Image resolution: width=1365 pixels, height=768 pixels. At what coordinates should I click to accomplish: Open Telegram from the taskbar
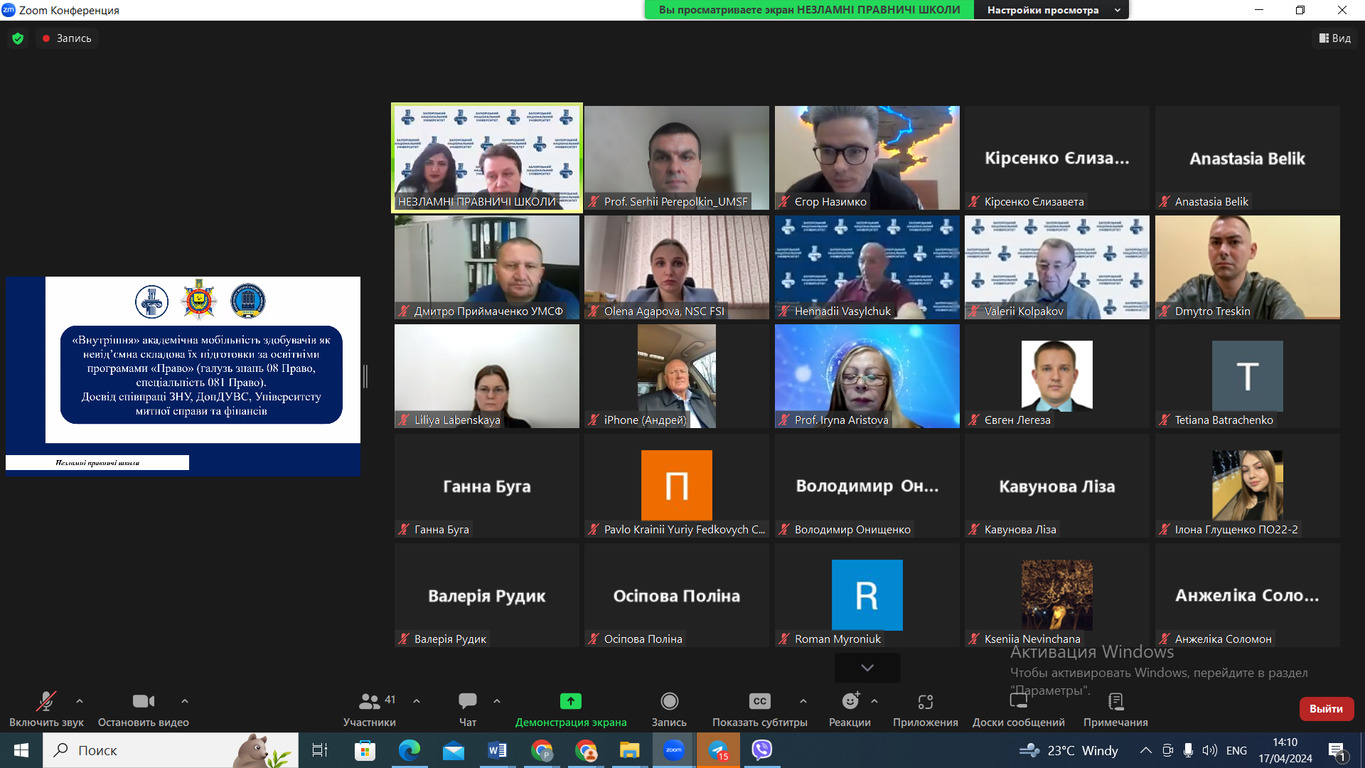pyautogui.click(x=718, y=750)
